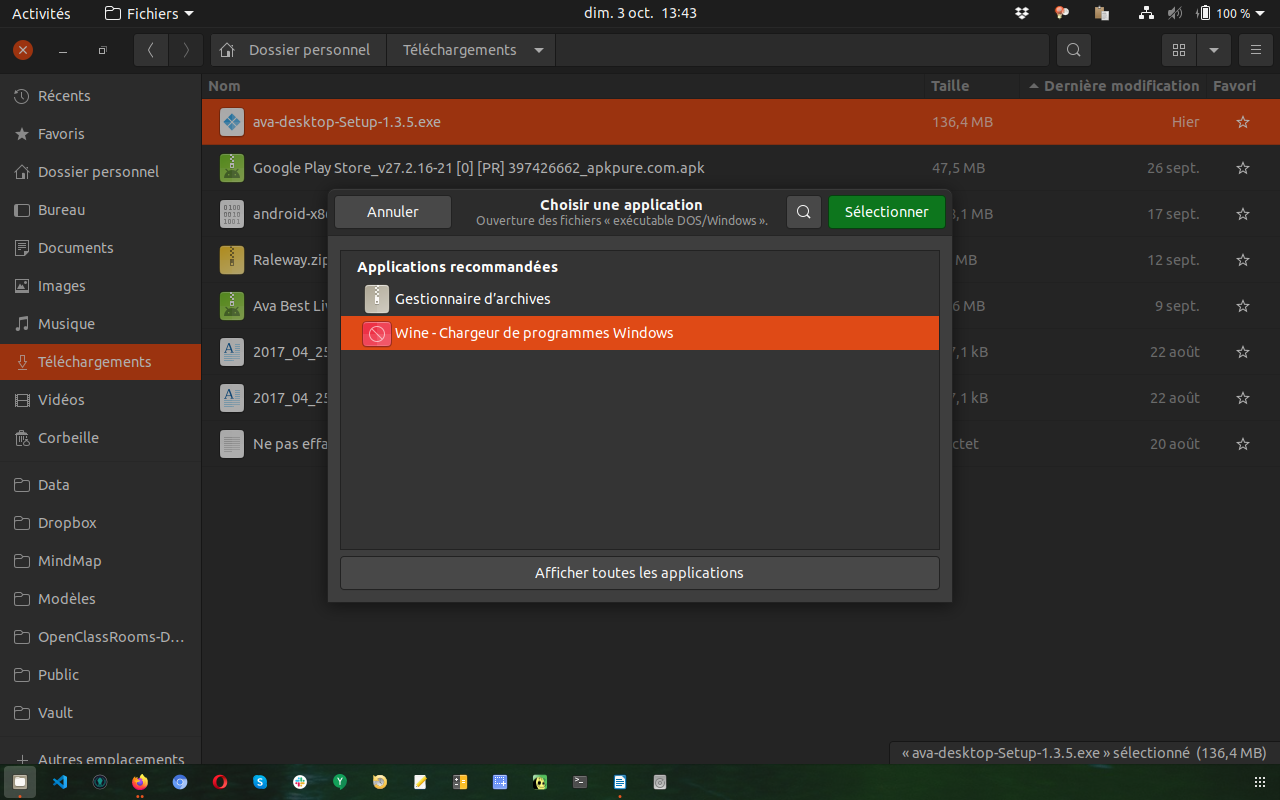Open MindMap bookmark in sidebar
The width and height of the screenshot is (1280, 800).
(100, 561)
